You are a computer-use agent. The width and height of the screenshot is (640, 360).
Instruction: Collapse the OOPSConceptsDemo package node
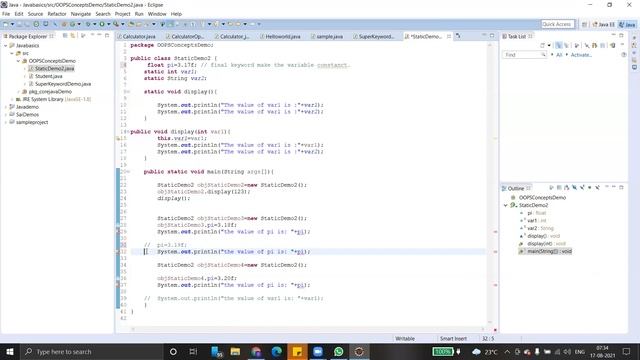click(18, 61)
